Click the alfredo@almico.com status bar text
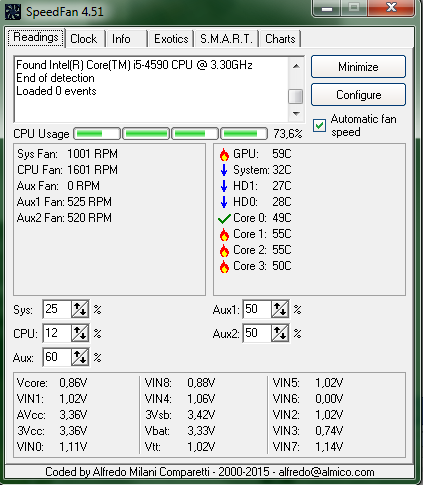The image size is (423, 485). [x=326, y=472]
